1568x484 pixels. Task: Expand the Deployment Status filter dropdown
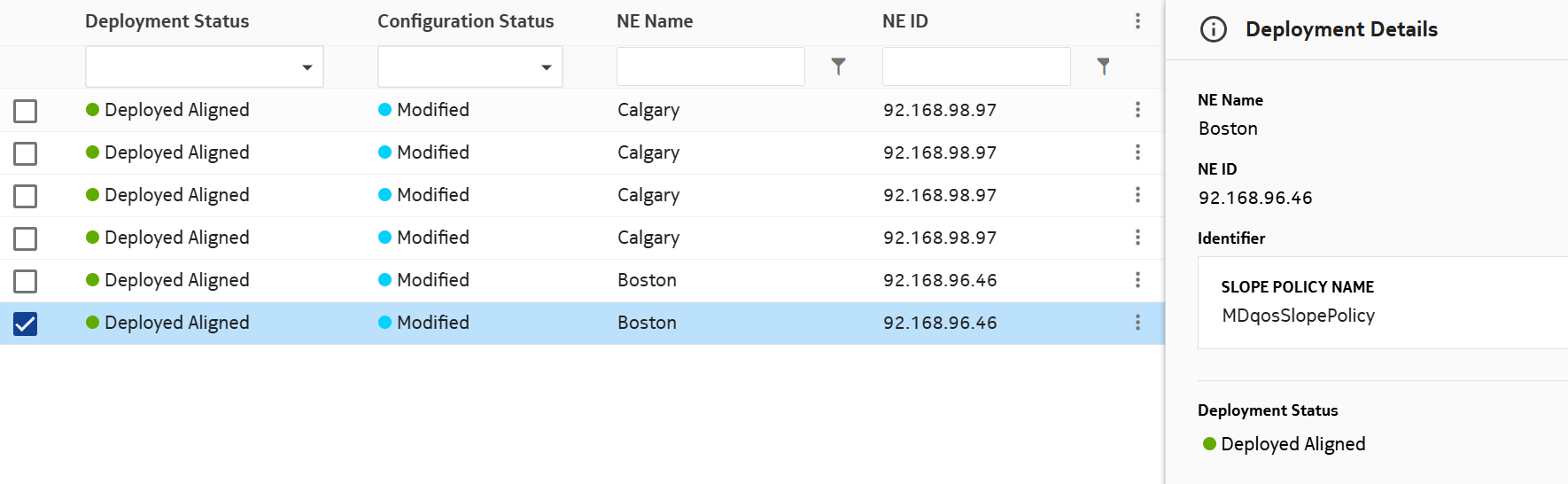coord(205,67)
